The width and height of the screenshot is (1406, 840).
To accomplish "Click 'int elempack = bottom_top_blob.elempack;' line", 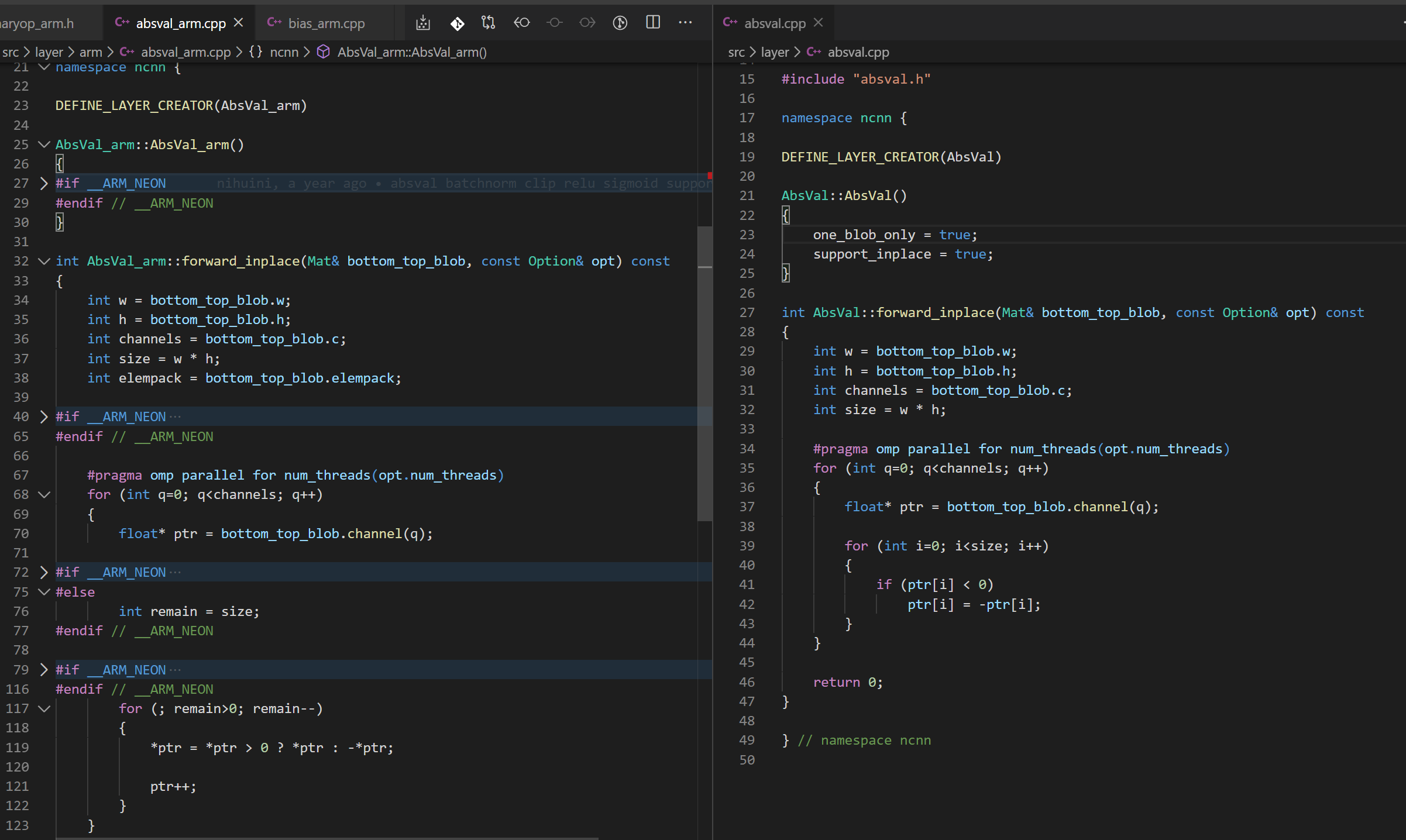I will [x=245, y=378].
